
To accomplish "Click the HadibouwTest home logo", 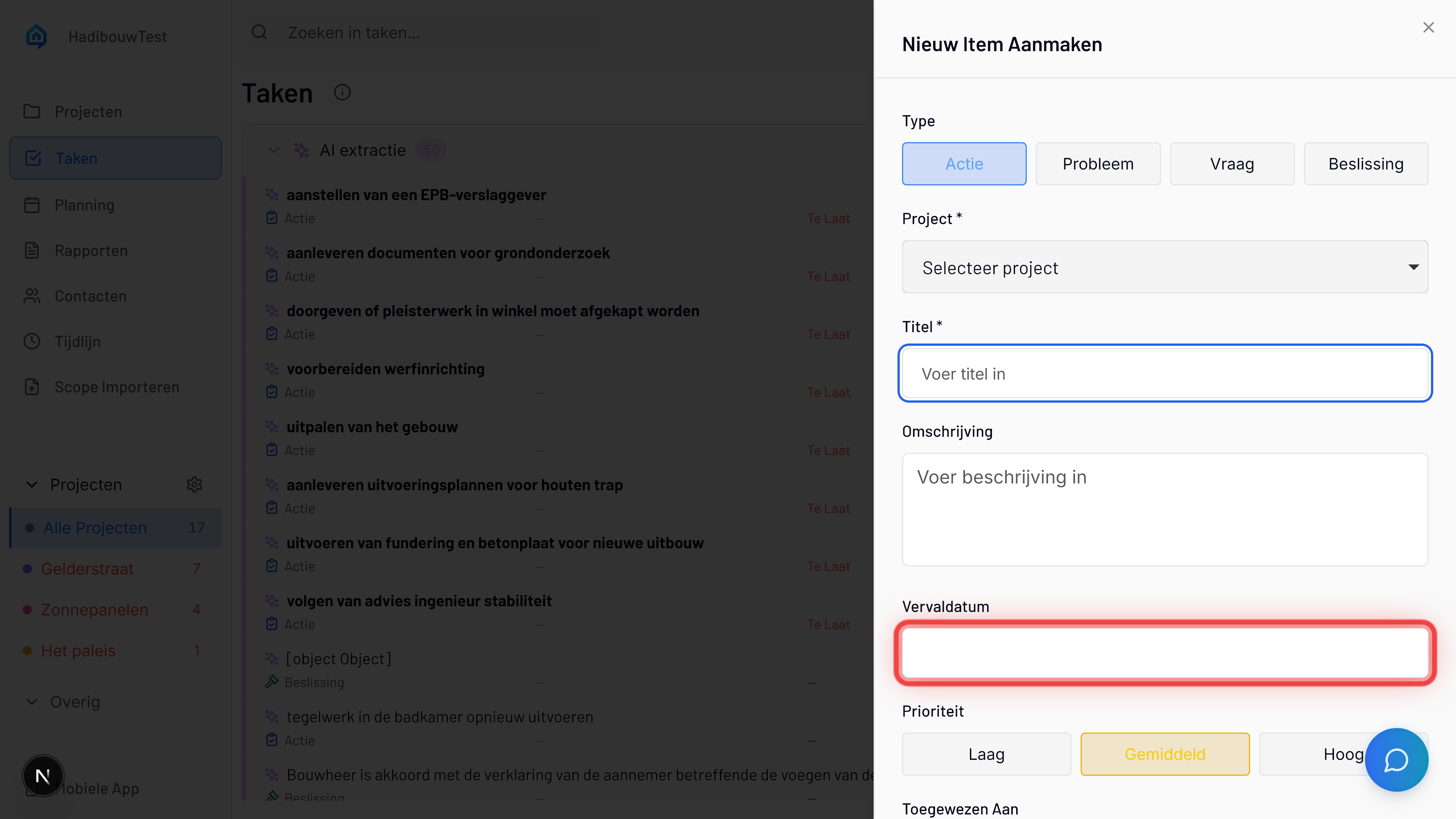I will [x=37, y=37].
